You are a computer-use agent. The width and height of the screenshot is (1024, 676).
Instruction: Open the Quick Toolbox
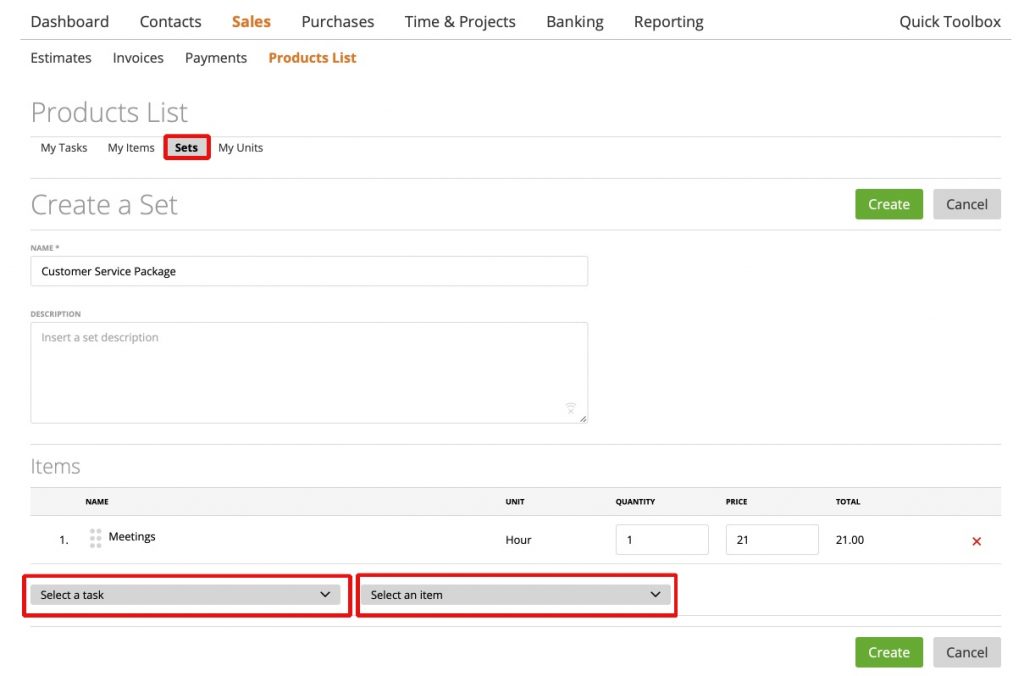(949, 21)
